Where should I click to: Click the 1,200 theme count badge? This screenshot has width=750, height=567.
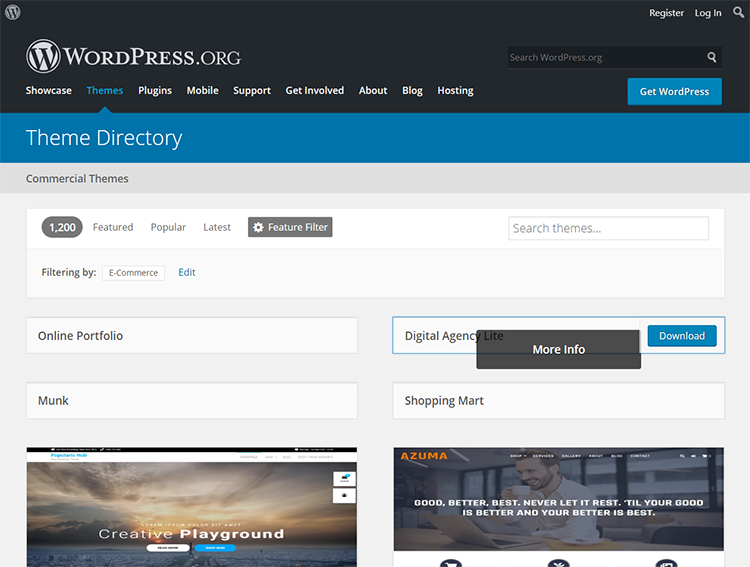(x=62, y=227)
